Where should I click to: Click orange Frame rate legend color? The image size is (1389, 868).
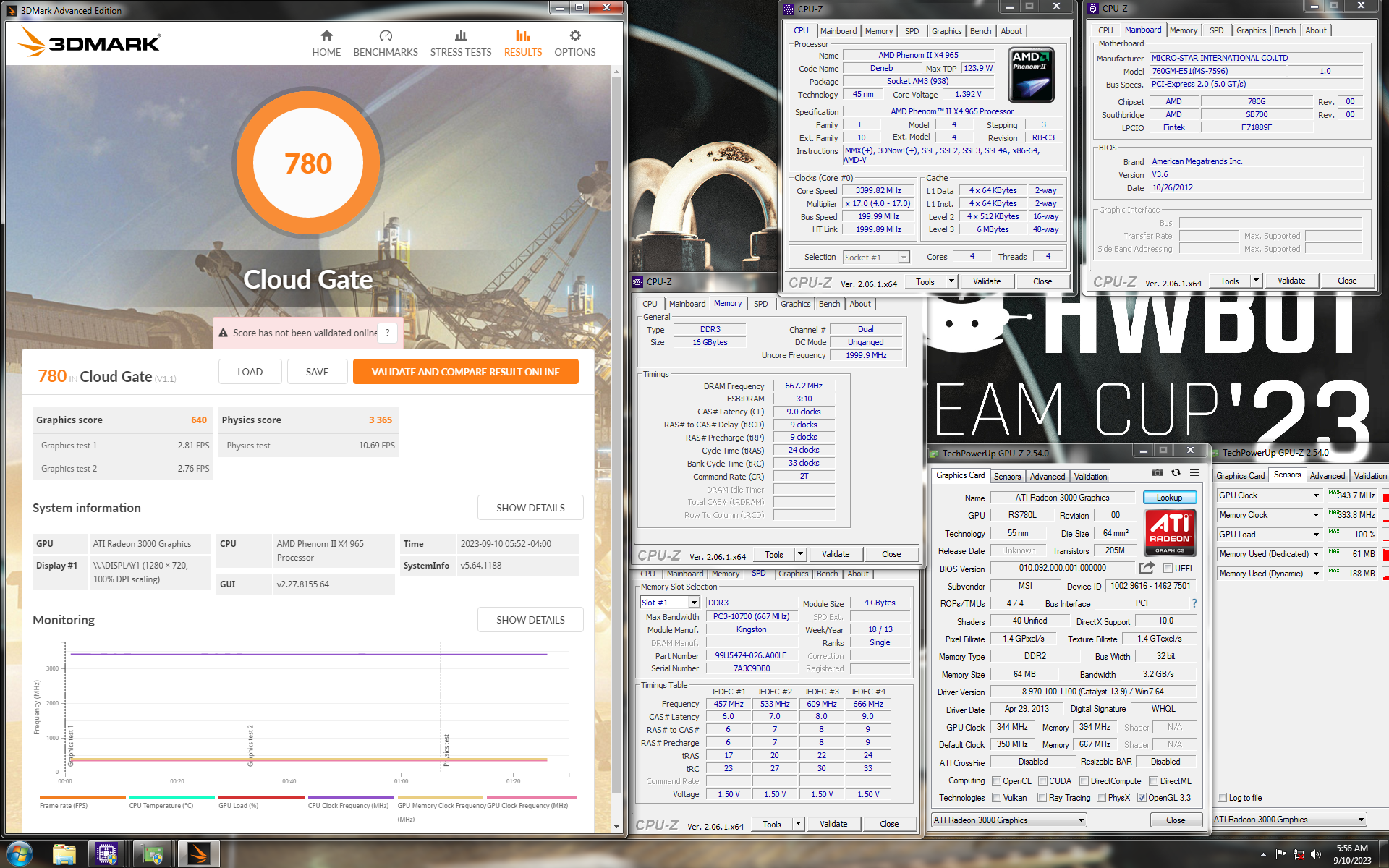(82, 797)
